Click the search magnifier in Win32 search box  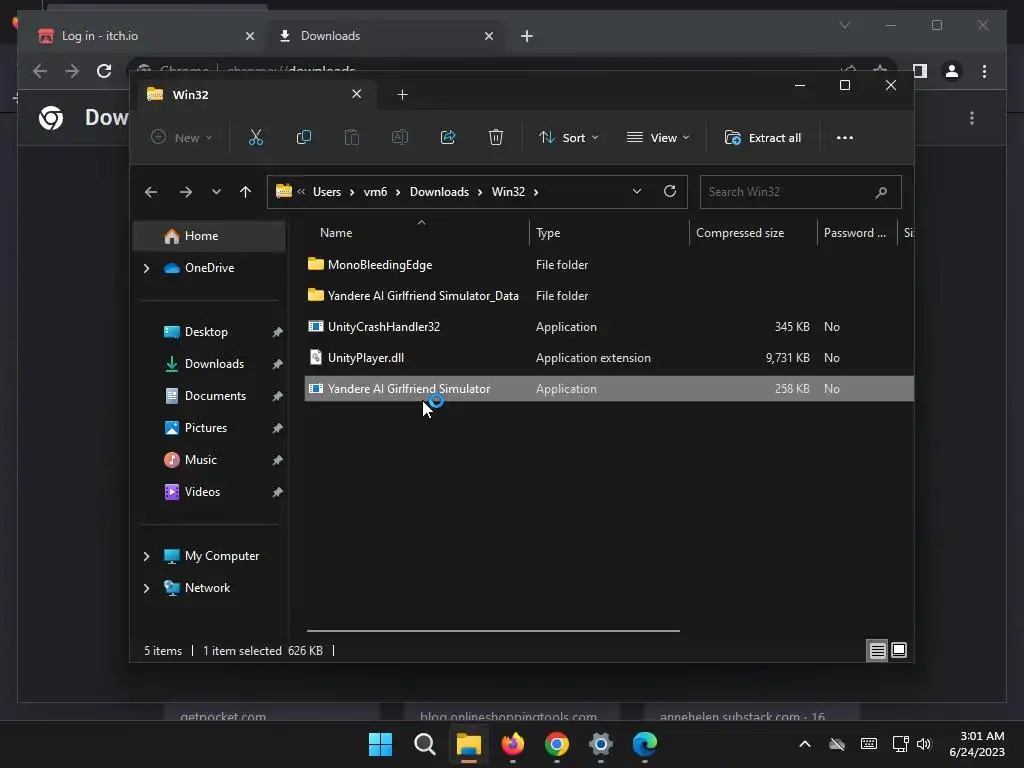tap(881, 192)
